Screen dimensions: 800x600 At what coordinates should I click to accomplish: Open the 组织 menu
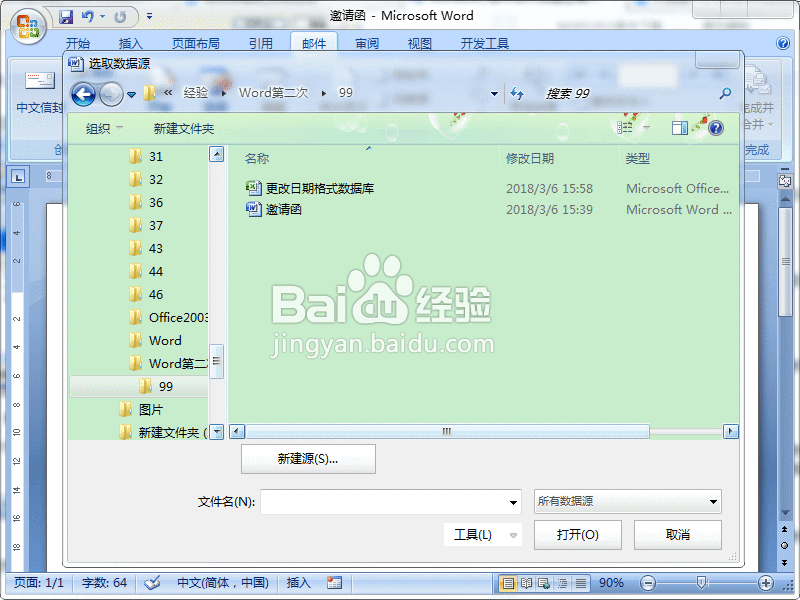104,129
